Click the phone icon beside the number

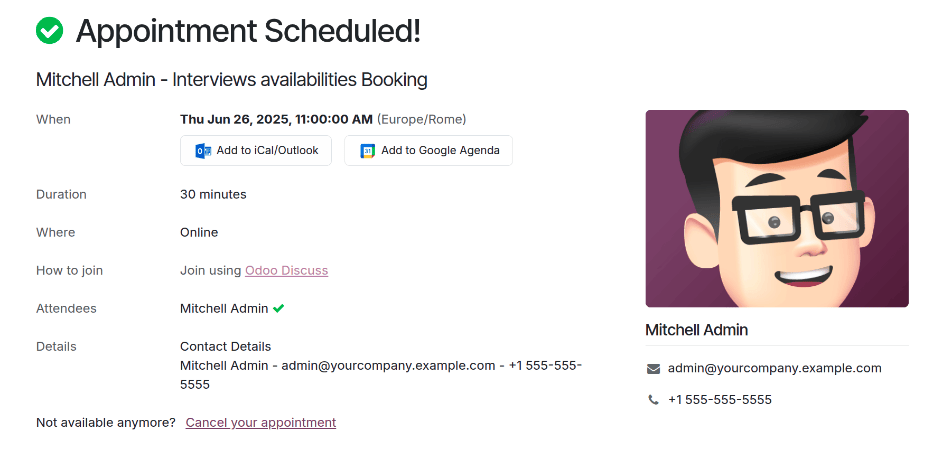pos(654,400)
